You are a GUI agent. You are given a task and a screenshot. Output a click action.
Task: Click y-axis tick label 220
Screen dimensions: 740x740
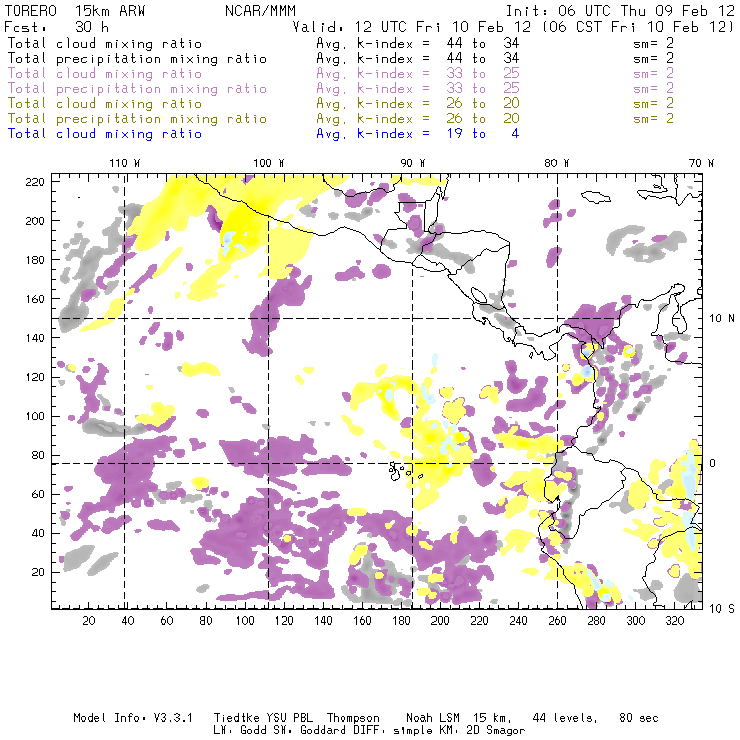[x=35, y=181]
